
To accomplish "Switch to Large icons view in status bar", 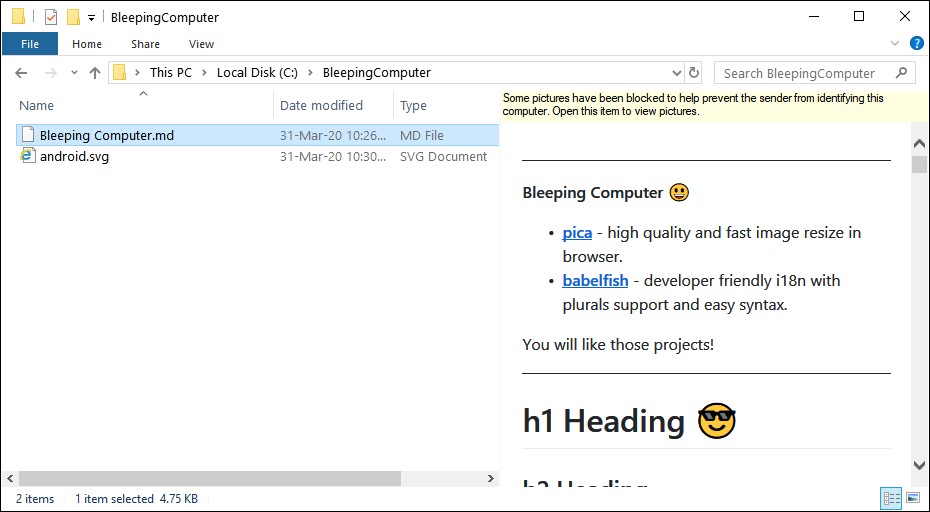I will [913, 498].
